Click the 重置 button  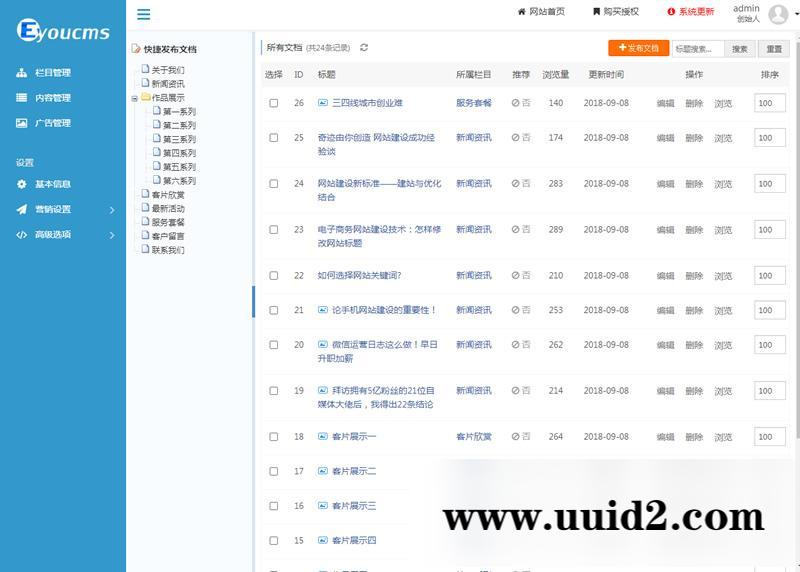click(x=773, y=48)
